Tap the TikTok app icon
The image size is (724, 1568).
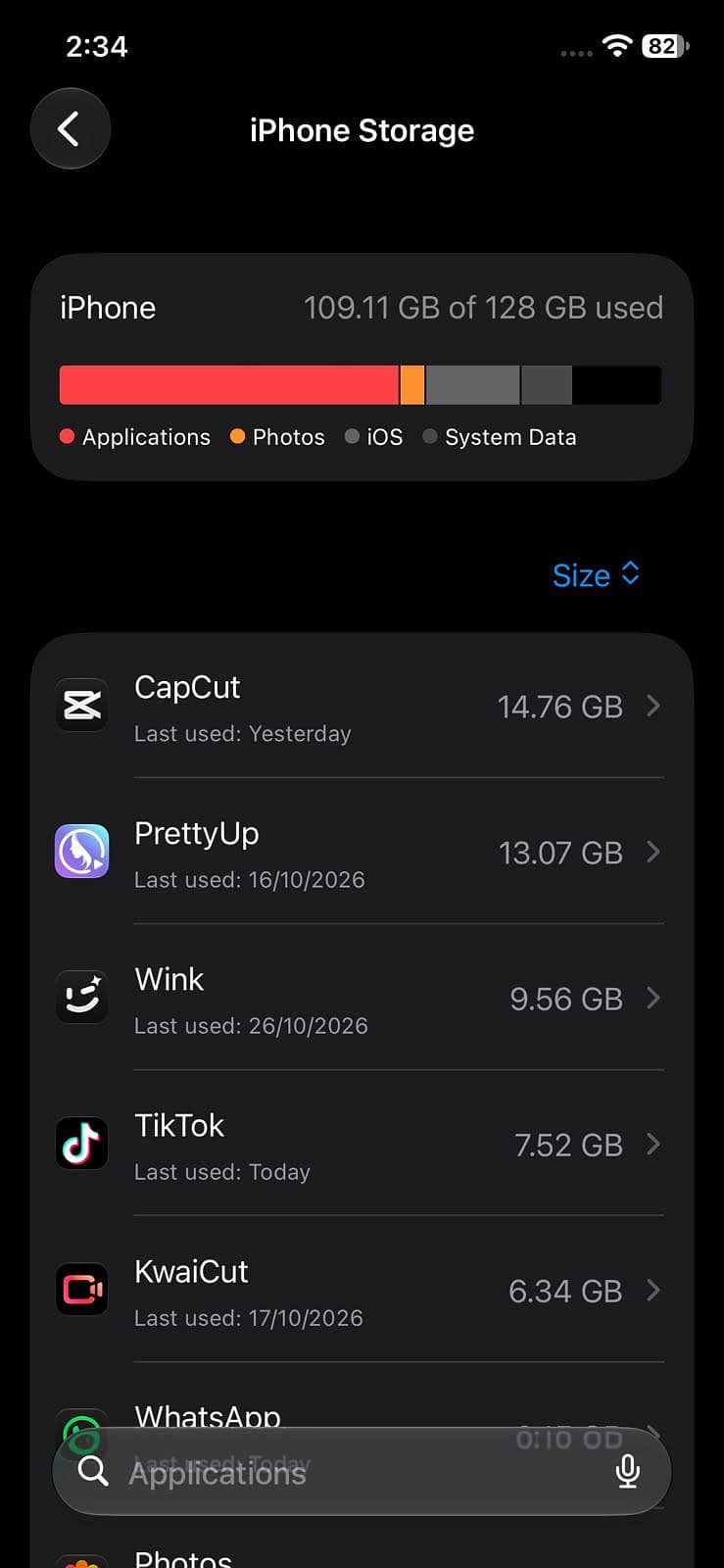tap(82, 1144)
